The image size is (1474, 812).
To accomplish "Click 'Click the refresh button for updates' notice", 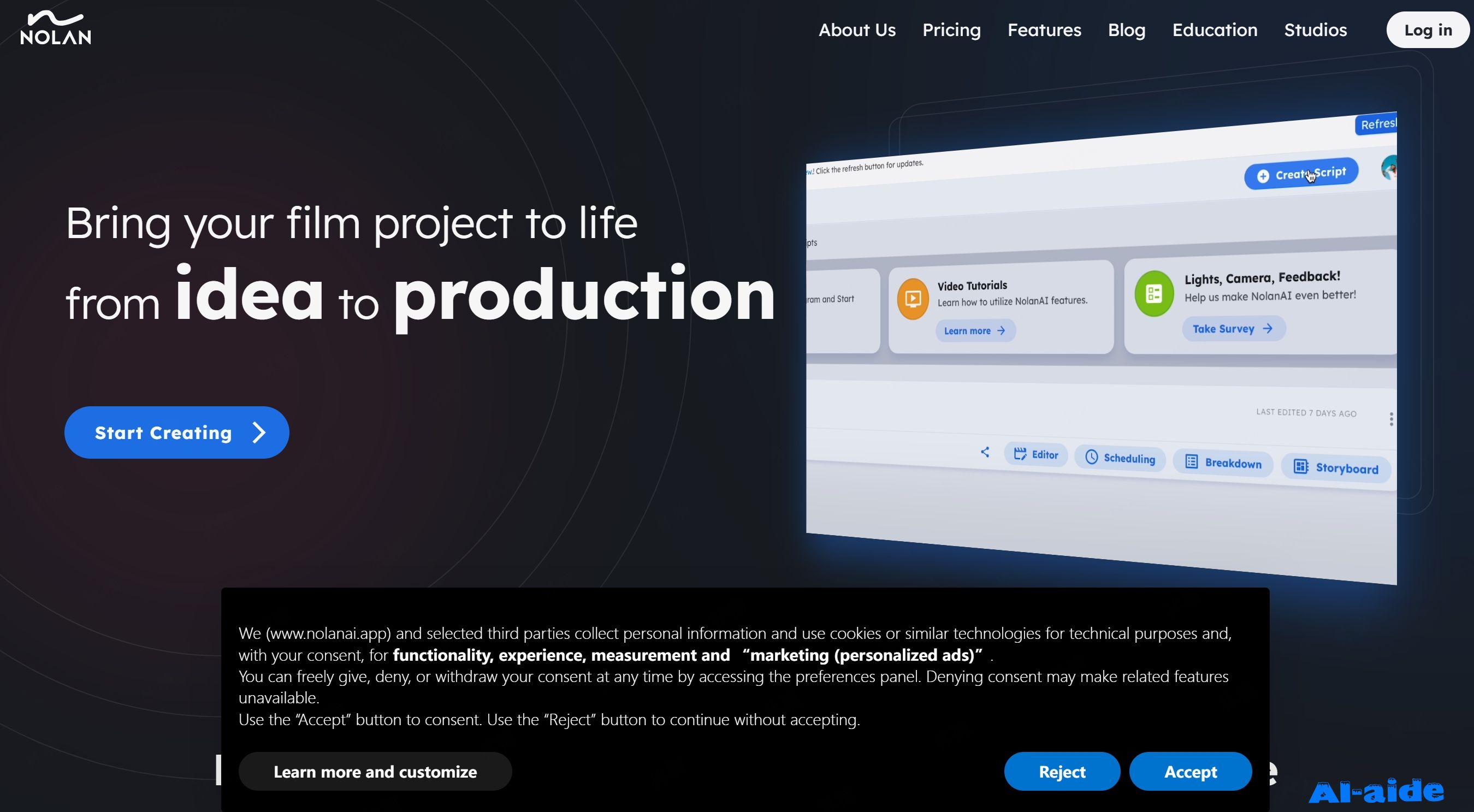I will click(869, 167).
